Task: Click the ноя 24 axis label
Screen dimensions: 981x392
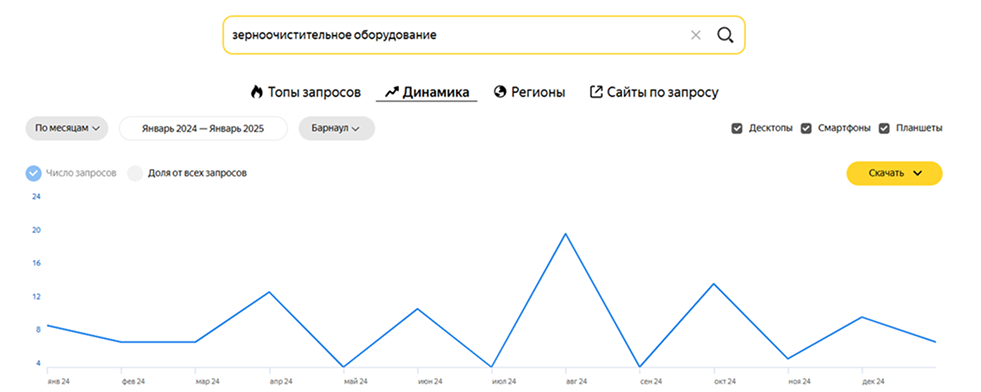Action: coord(800,381)
